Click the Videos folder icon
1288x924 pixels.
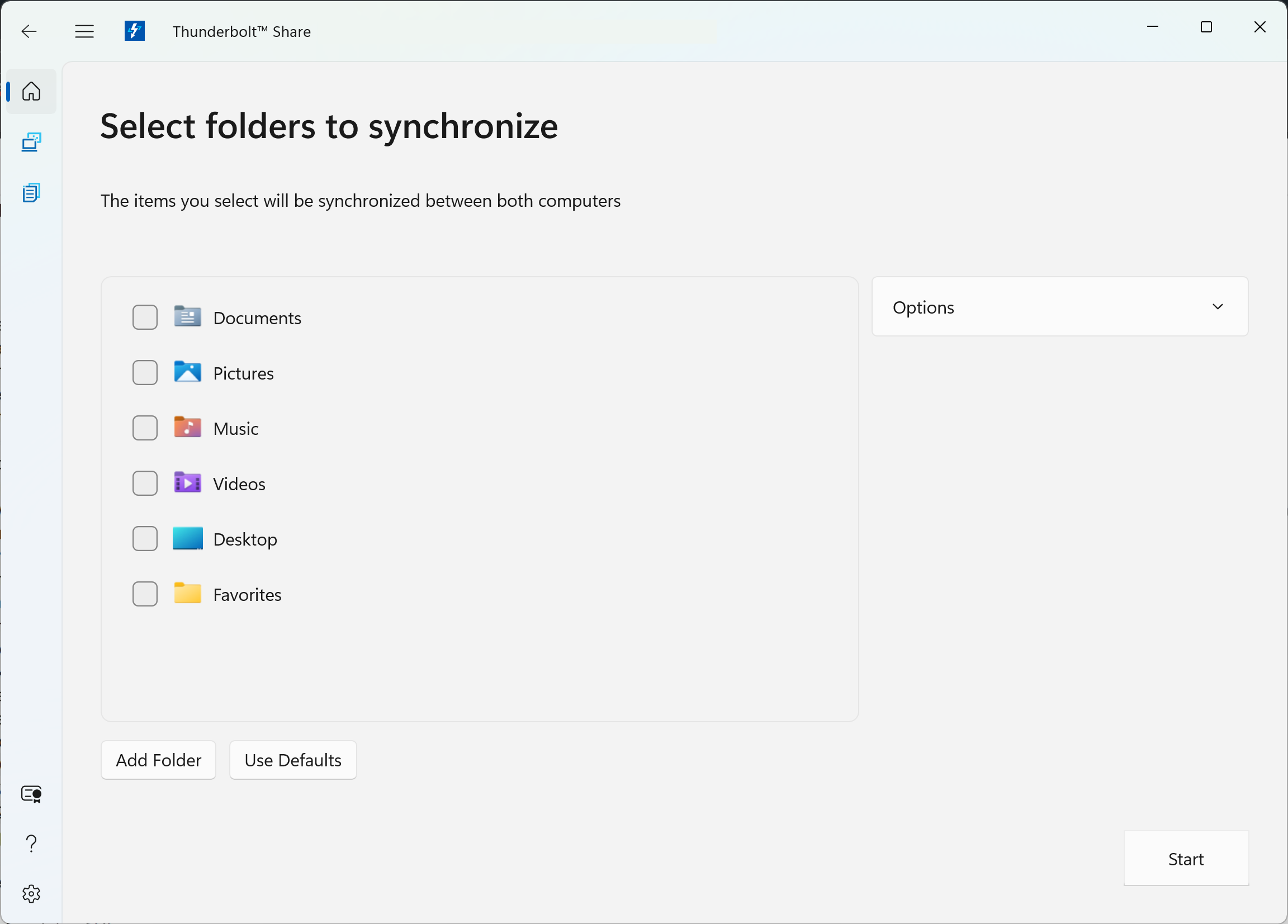(187, 483)
